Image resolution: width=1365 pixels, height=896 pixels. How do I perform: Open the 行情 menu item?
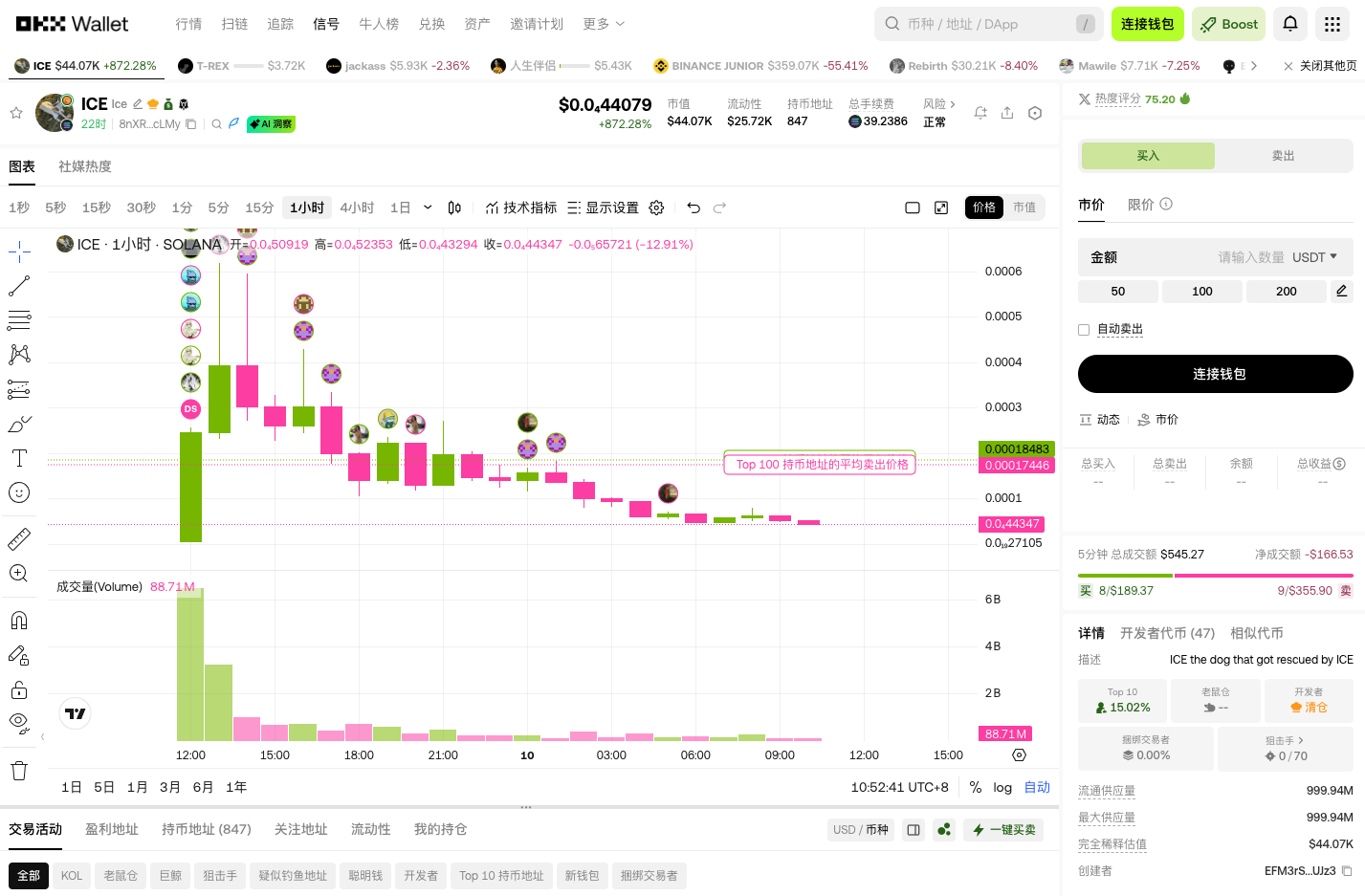tap(188, 24)
